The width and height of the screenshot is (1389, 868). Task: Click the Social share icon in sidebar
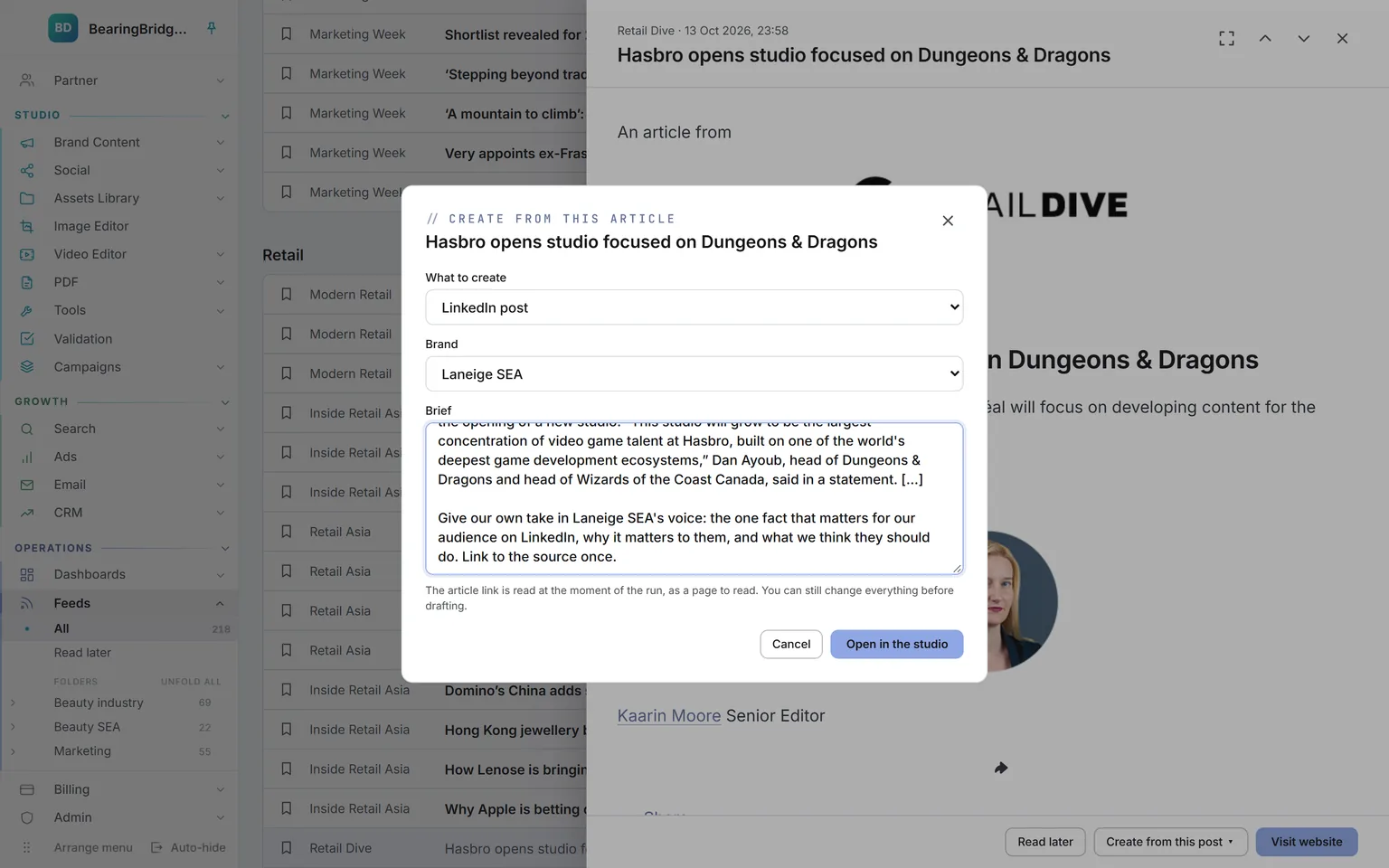click(27, 170)
